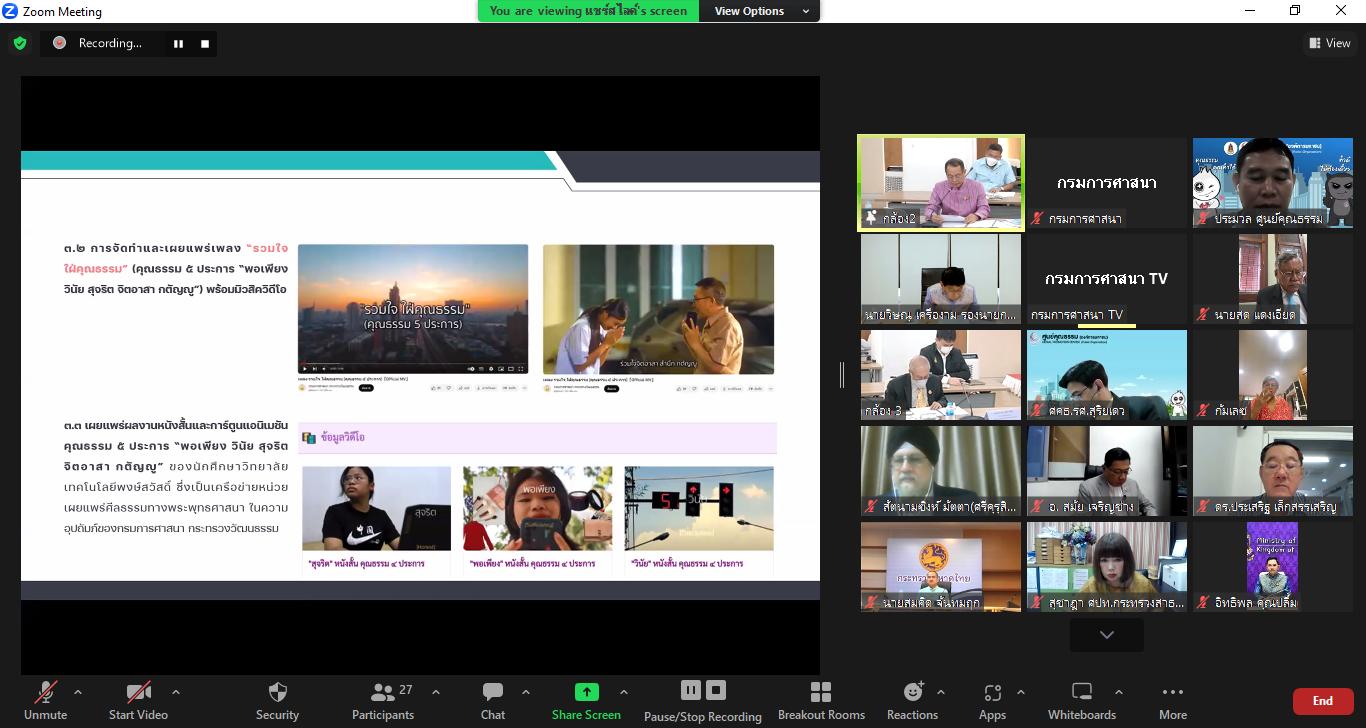Click the พอเพียง short film thumbnail
1366x728 pixels.
[537, 508]
